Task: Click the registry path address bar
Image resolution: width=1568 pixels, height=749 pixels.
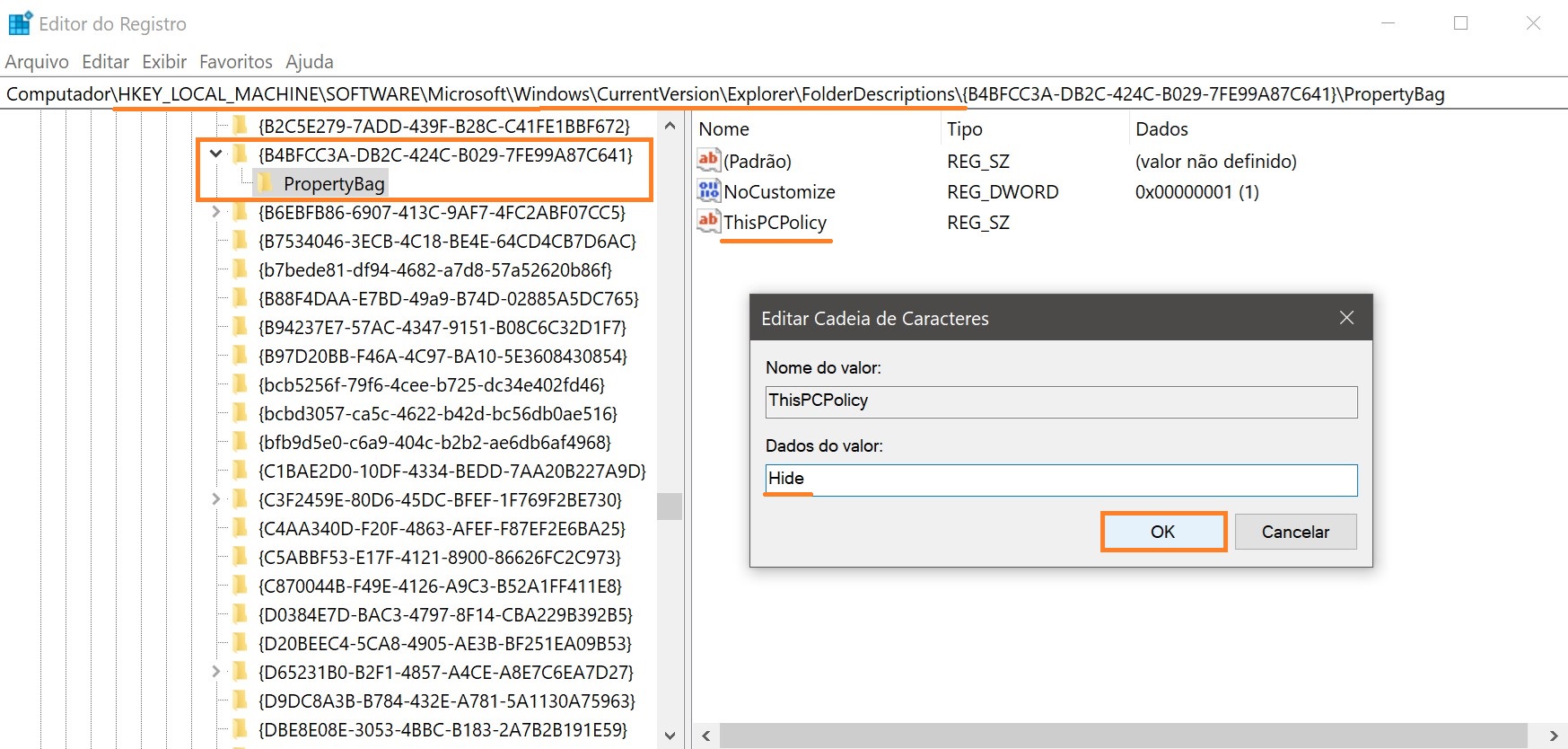Action: pyautogui.click(x=784, y=94)
